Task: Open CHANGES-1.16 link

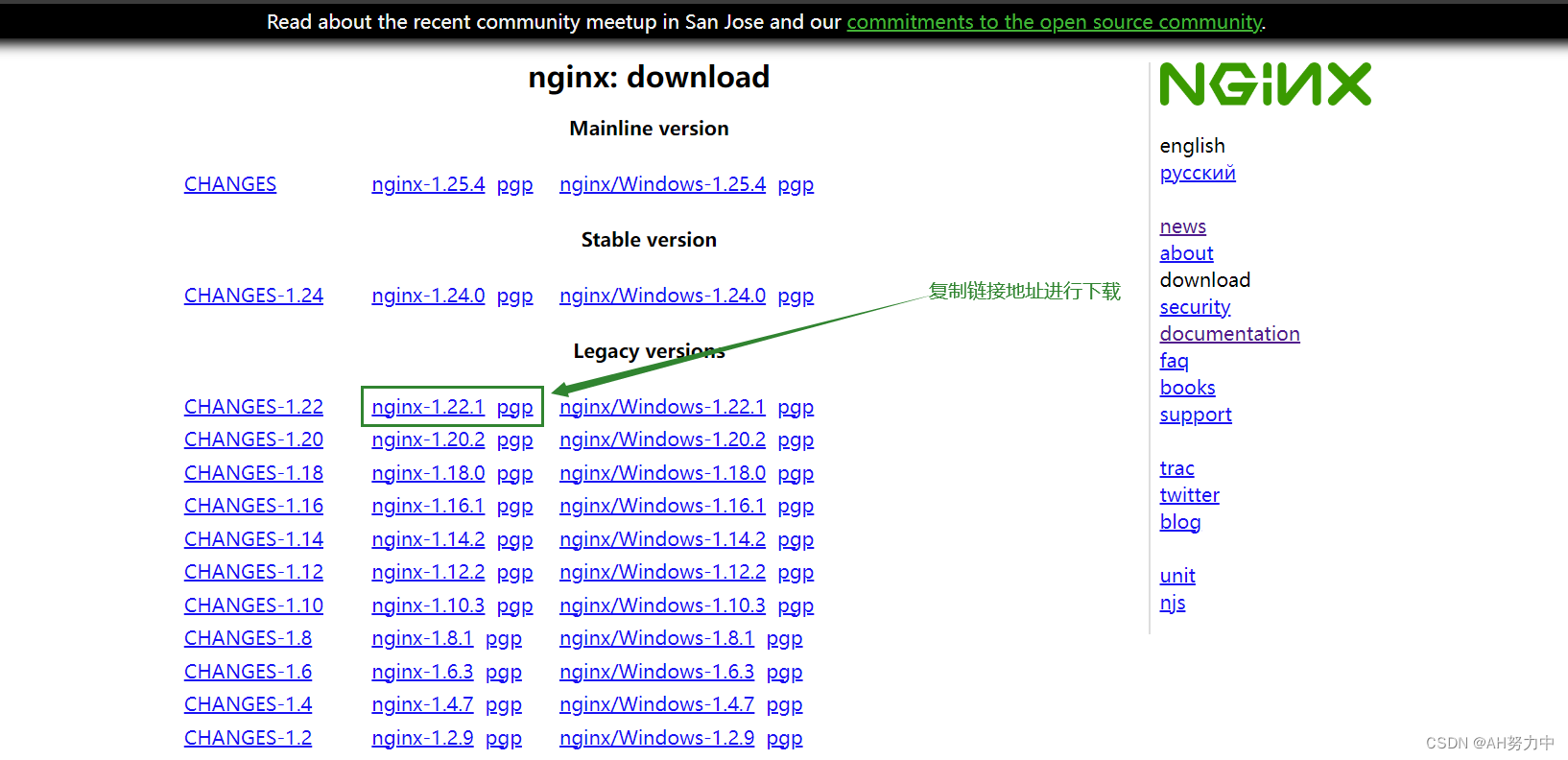Action: coord(253,506)
